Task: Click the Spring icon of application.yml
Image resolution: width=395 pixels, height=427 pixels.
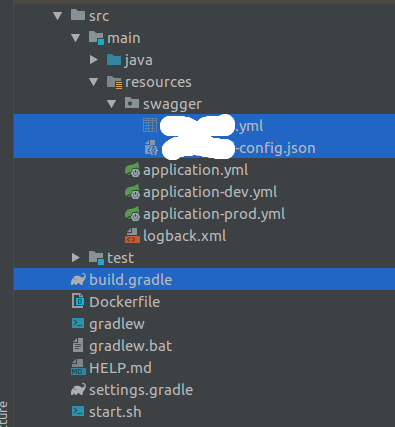Action: point(132,170)
